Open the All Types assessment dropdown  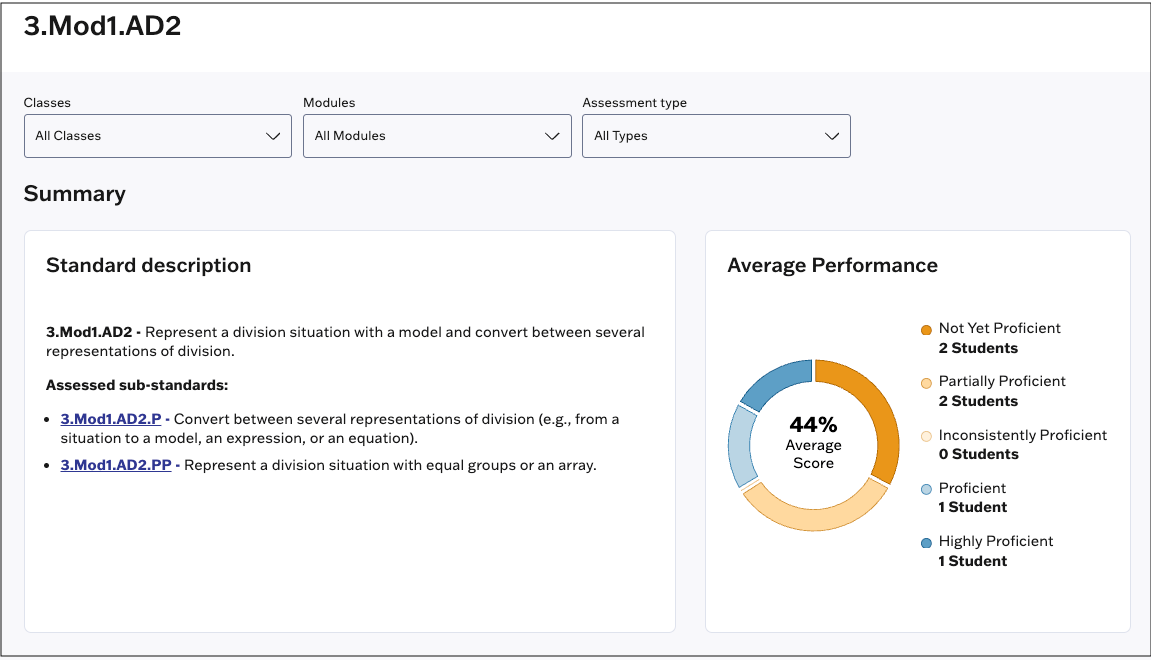tap(716, 136)
